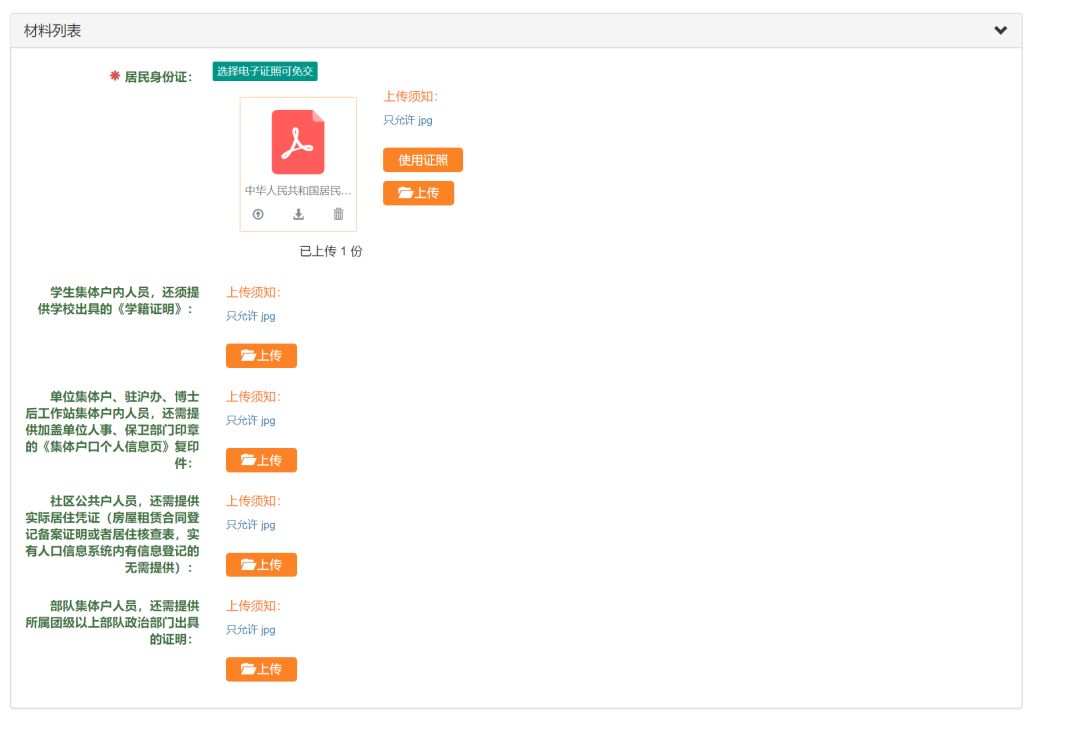Download the uploaded ID card file
This screenshot has width=1080, height=736.
[298, 214]
